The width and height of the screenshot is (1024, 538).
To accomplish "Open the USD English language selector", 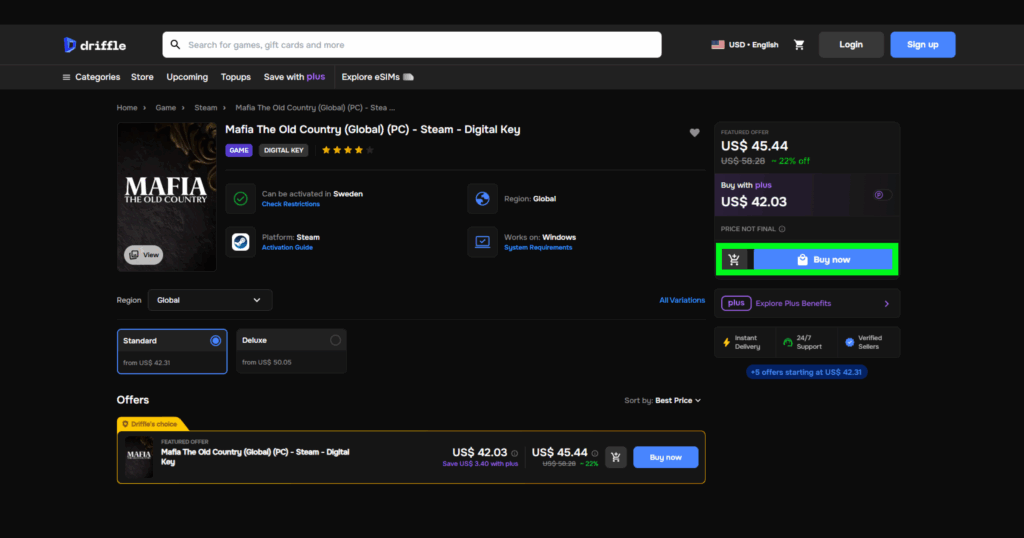I will 745,45.
